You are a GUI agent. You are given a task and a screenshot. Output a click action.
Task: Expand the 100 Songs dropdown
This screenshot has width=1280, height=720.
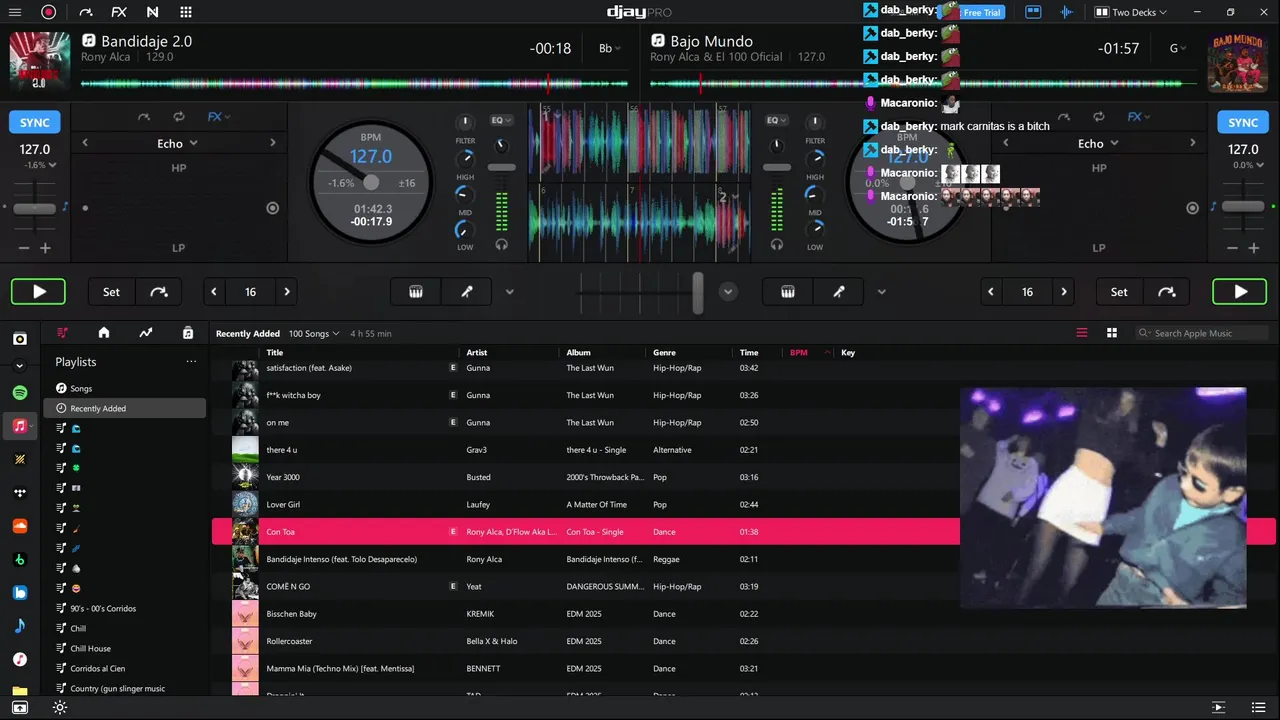pos(314,334)
